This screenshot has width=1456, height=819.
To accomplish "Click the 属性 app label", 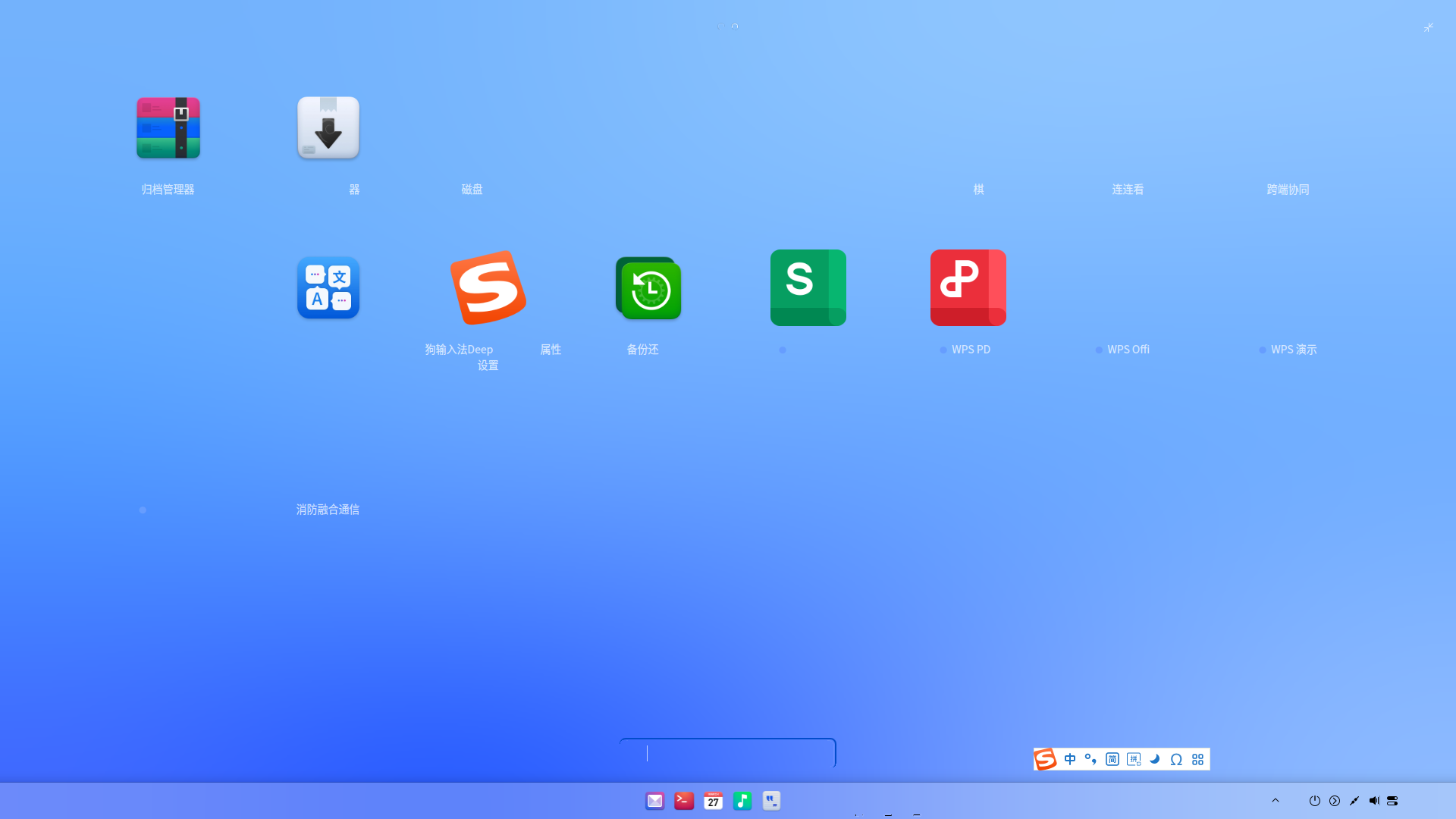I will click(551, 350).
